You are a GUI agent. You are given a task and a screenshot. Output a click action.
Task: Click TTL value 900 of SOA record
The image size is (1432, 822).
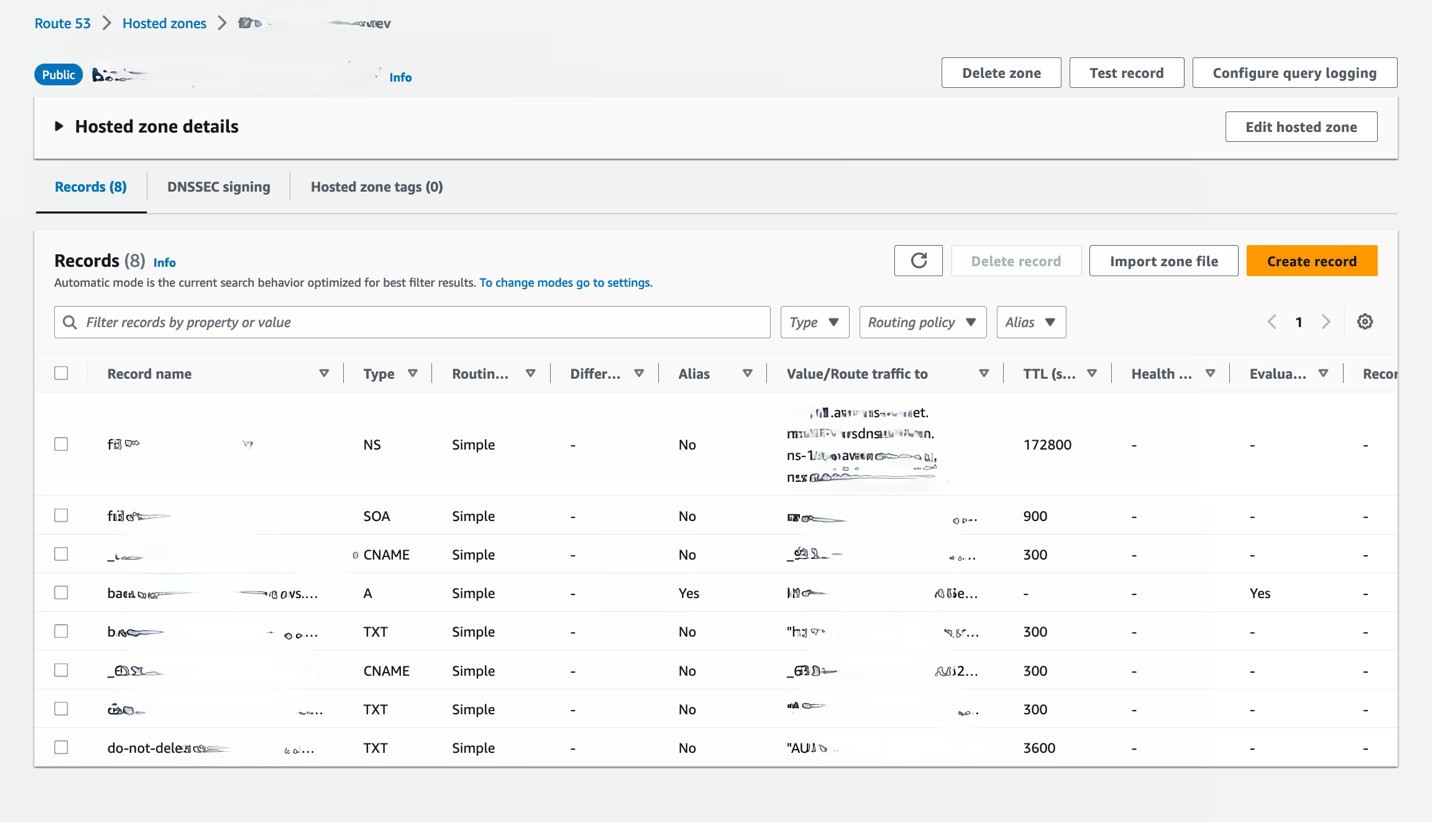(x=1035, y=516)
